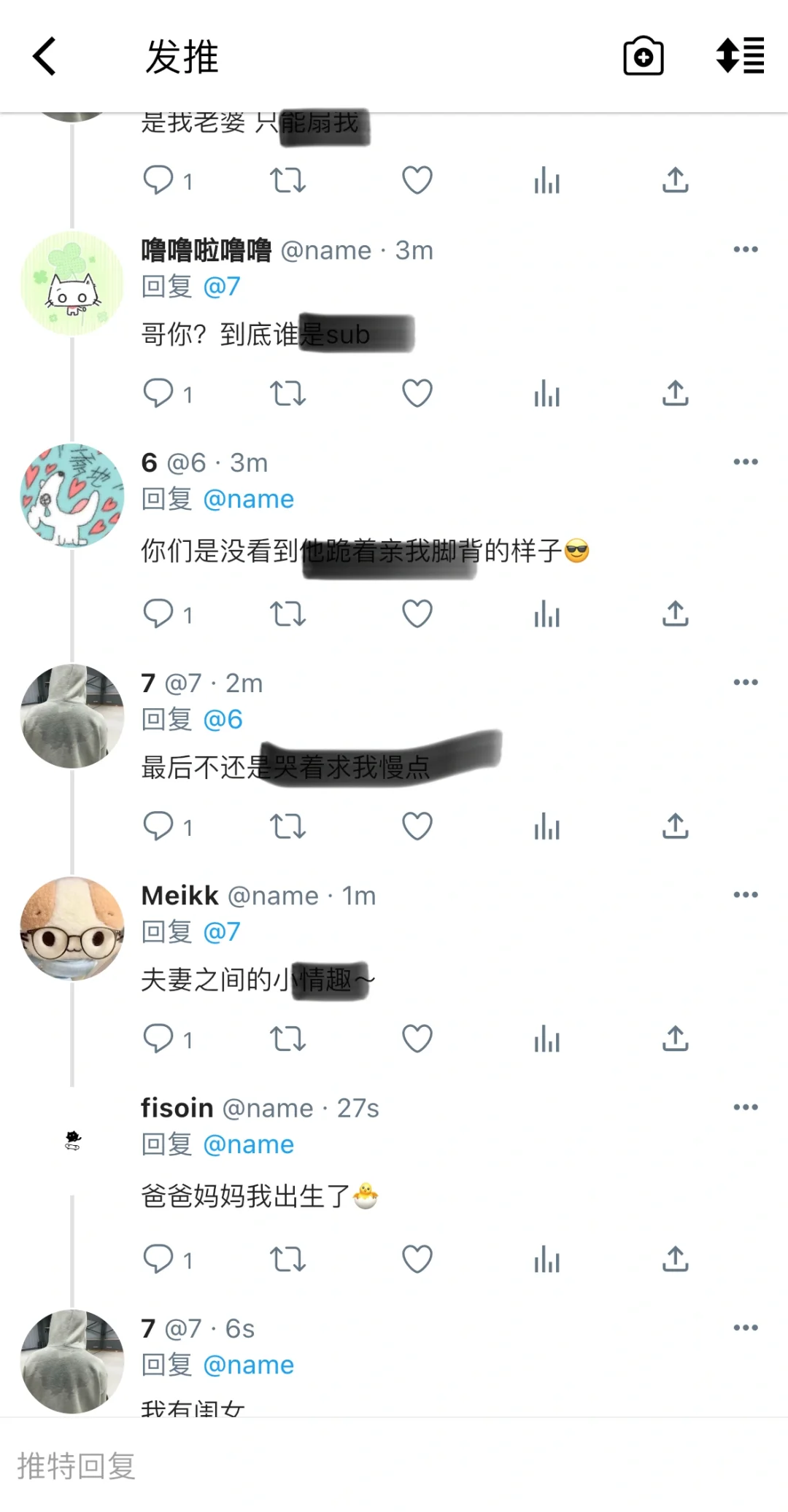Like Meikk's reply tweet
This screenshot has width=788, height=1512.
pos(417,1039)
